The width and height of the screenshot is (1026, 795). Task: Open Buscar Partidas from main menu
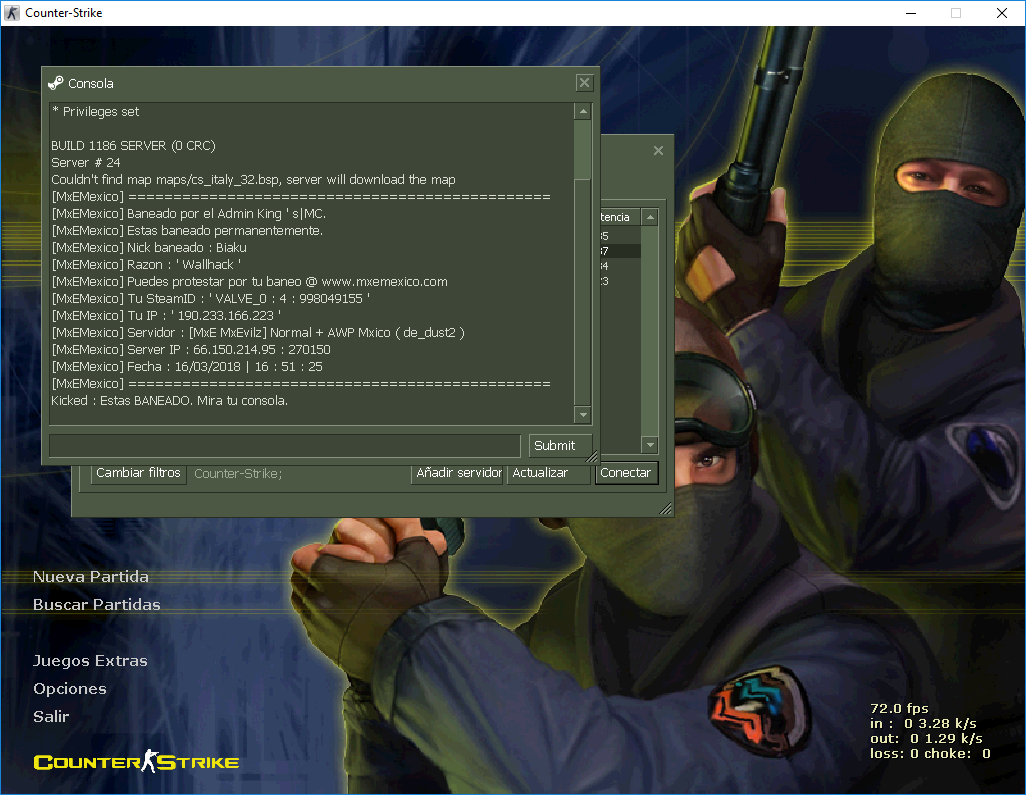click(x=97, y=605)
